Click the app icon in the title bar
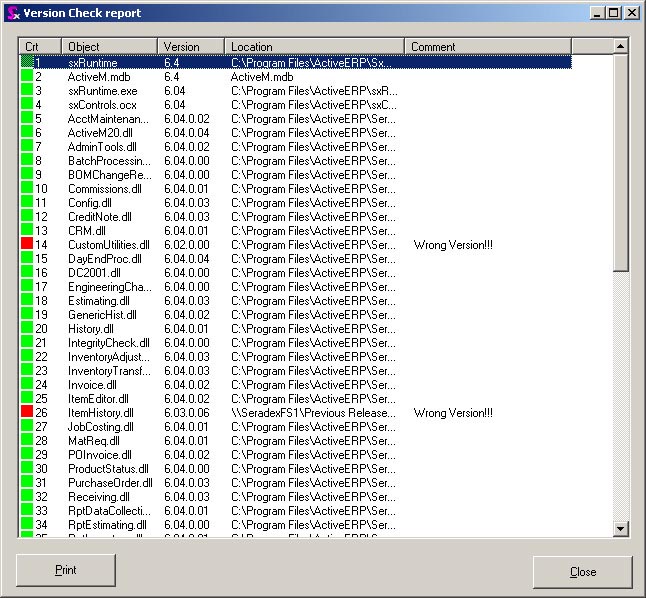Image resolution: width=646 pixels, height=598 pixels. (x=12, y=13)
